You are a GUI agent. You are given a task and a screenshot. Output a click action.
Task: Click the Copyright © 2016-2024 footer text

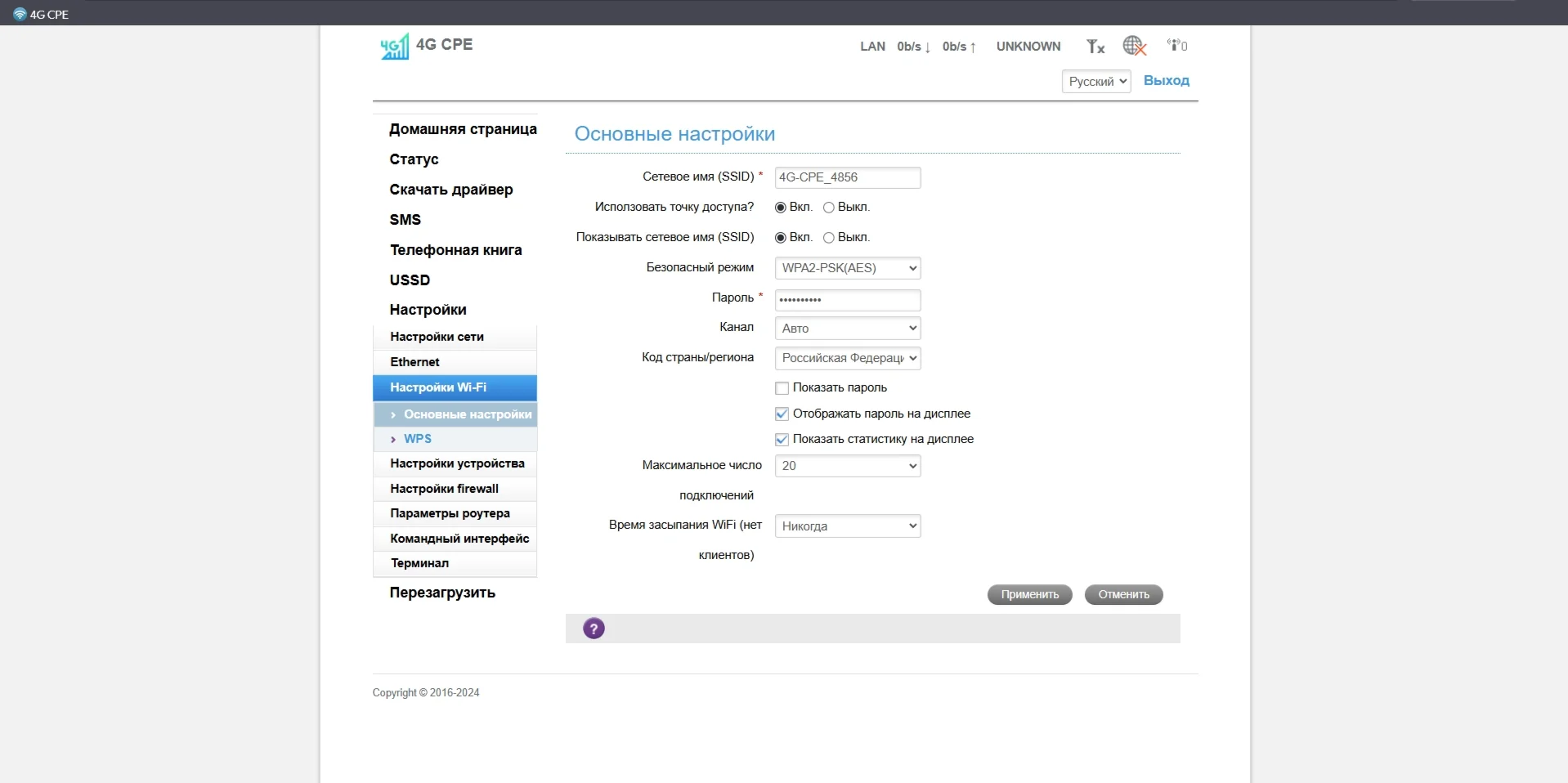426,692
